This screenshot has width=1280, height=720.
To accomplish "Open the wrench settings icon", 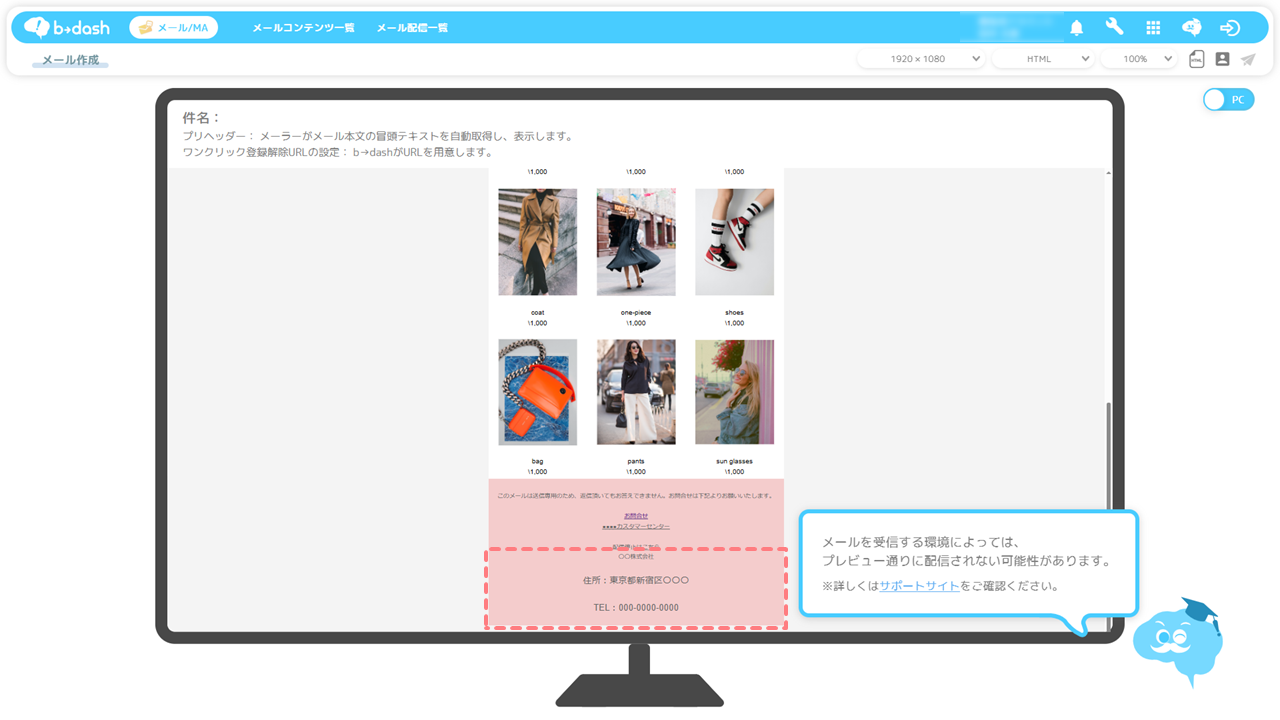I will click(x=1114, y=27).
